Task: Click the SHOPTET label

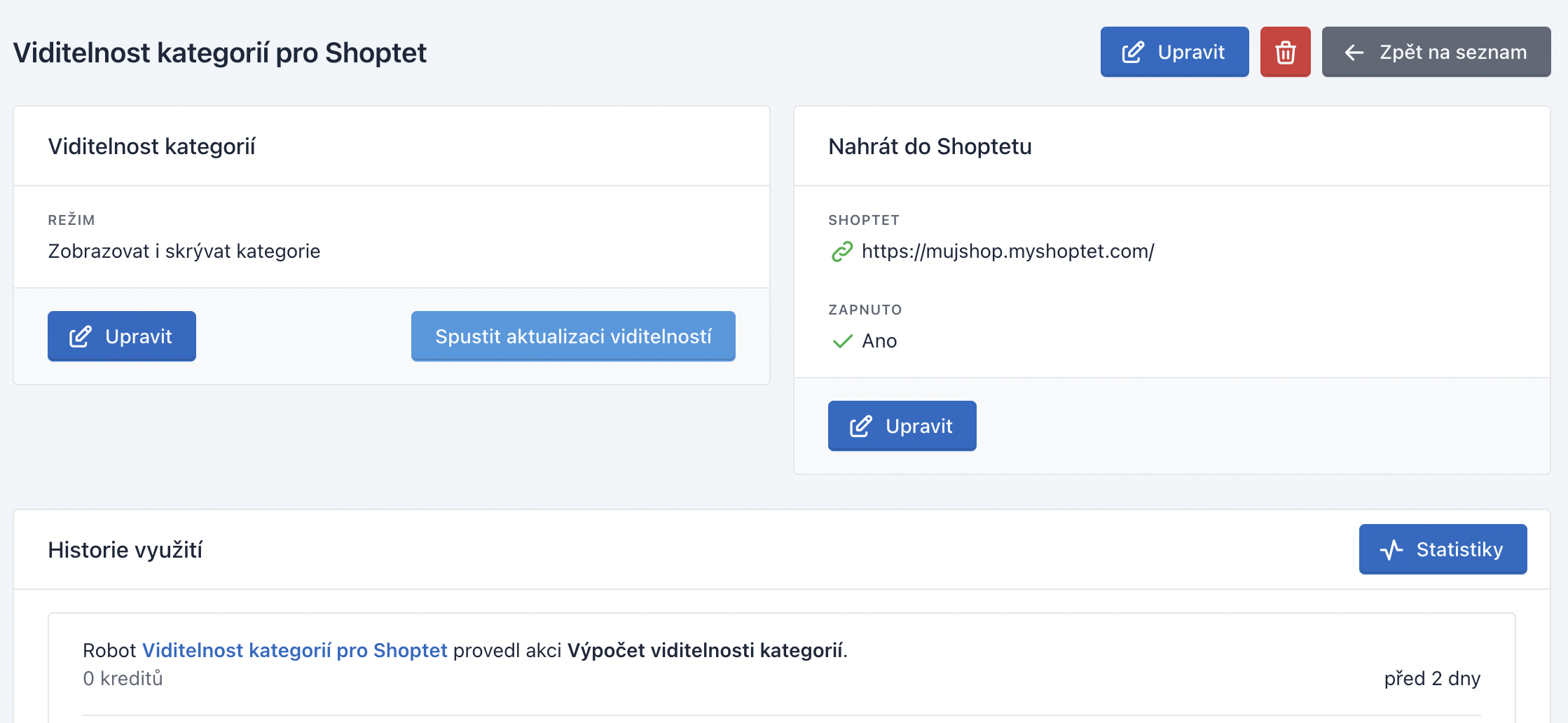Action: [864, 220]
